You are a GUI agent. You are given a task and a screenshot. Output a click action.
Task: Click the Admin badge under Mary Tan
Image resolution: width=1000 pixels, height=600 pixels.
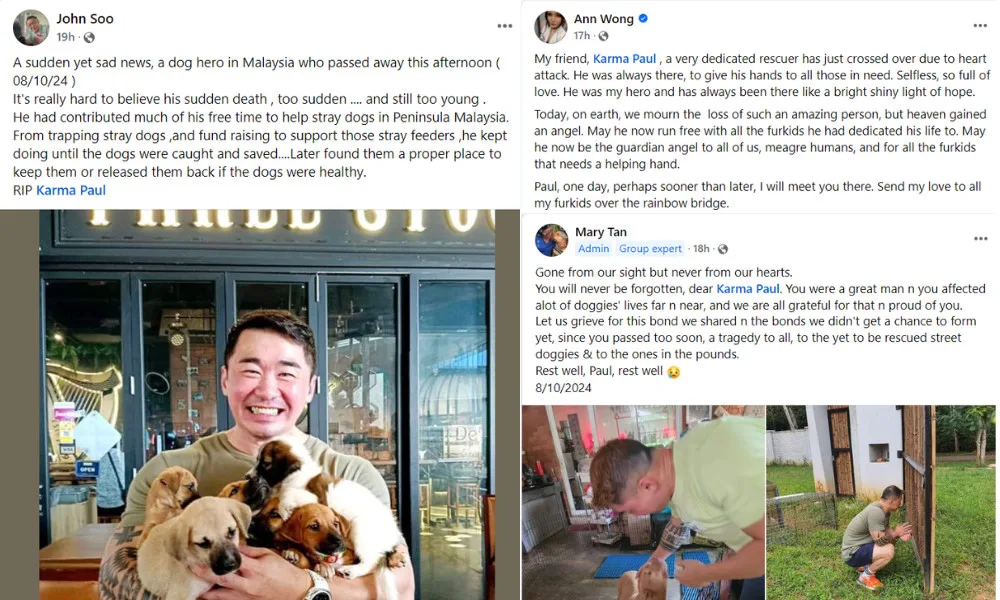[594, 249]
